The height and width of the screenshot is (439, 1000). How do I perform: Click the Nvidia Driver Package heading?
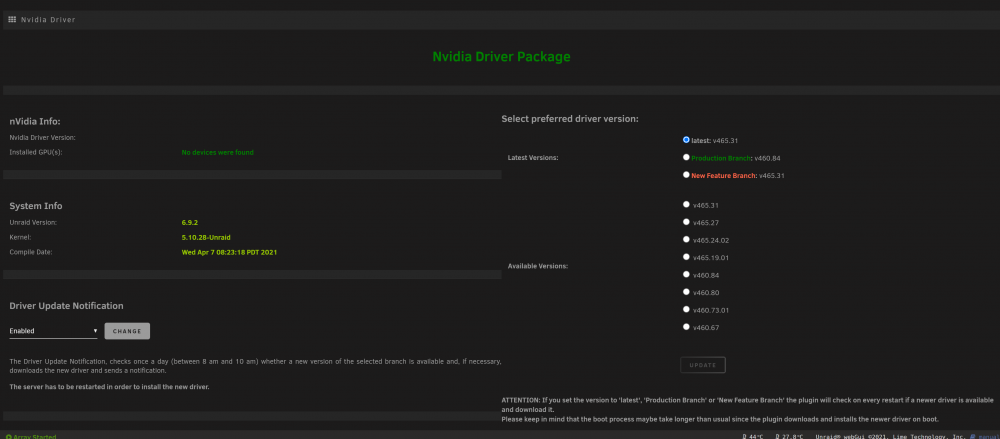pyautogui.click(x=501, y=57)
